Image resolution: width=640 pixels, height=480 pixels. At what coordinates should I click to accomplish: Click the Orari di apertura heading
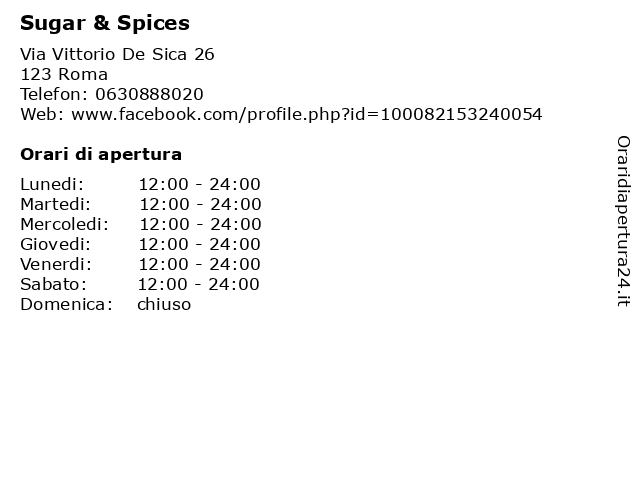click(x=101, y=154)
